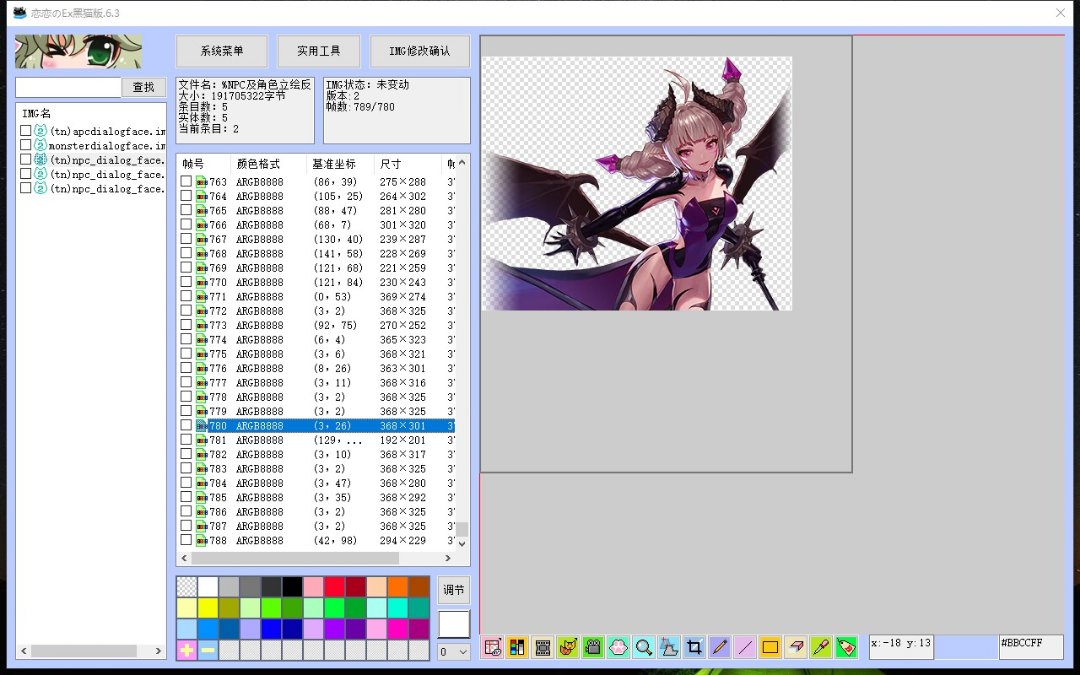Click the yellow plus add-color icon

[187, 650]
